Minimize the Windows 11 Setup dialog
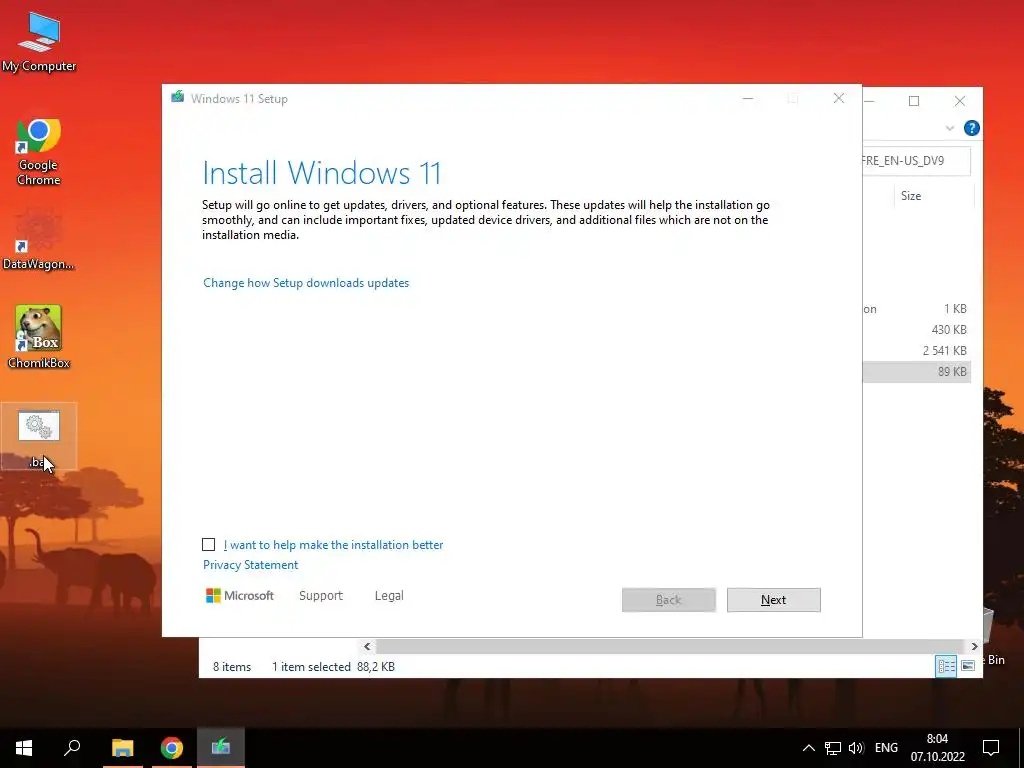 [748, 99]
